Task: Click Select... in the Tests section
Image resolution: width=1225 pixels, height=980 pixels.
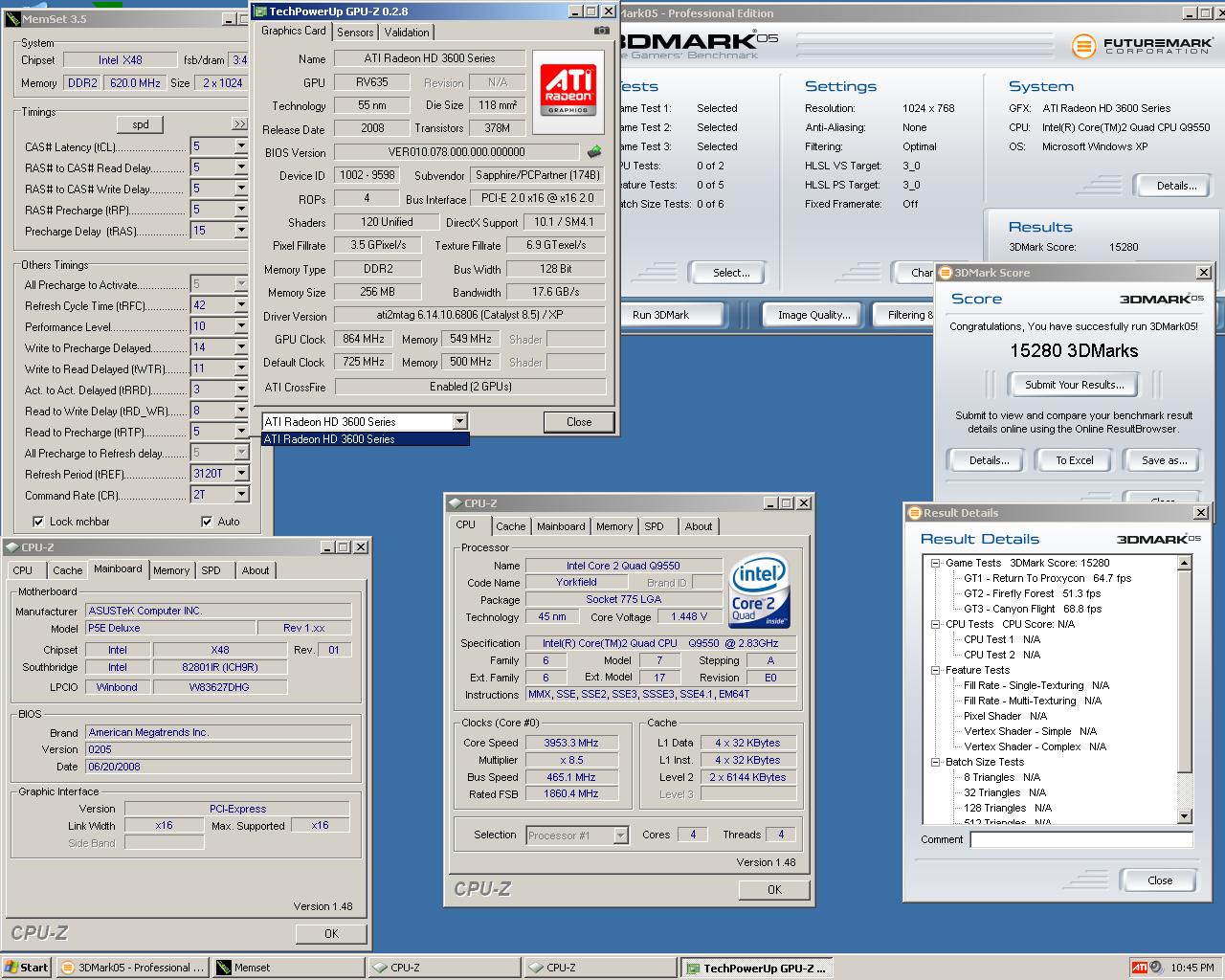Action: pyautogui.click(x=731, y=273)
